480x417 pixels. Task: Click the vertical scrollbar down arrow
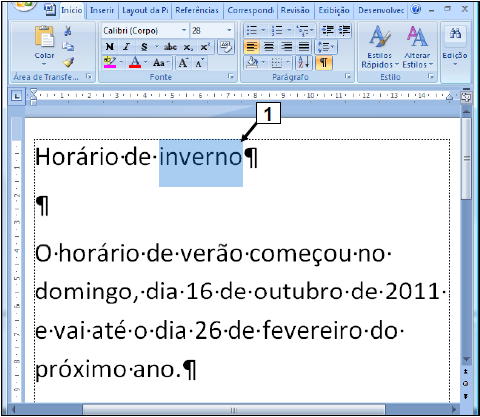tap(466, 359)
